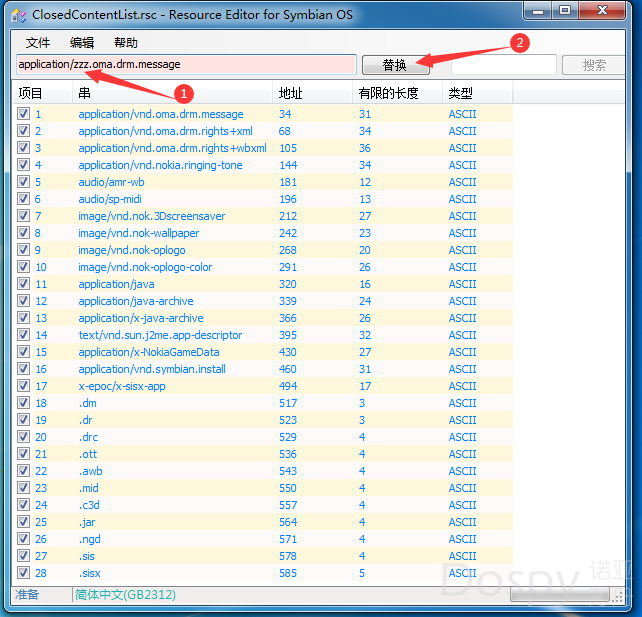Sort by the 项目 column header

pos(42,93)
